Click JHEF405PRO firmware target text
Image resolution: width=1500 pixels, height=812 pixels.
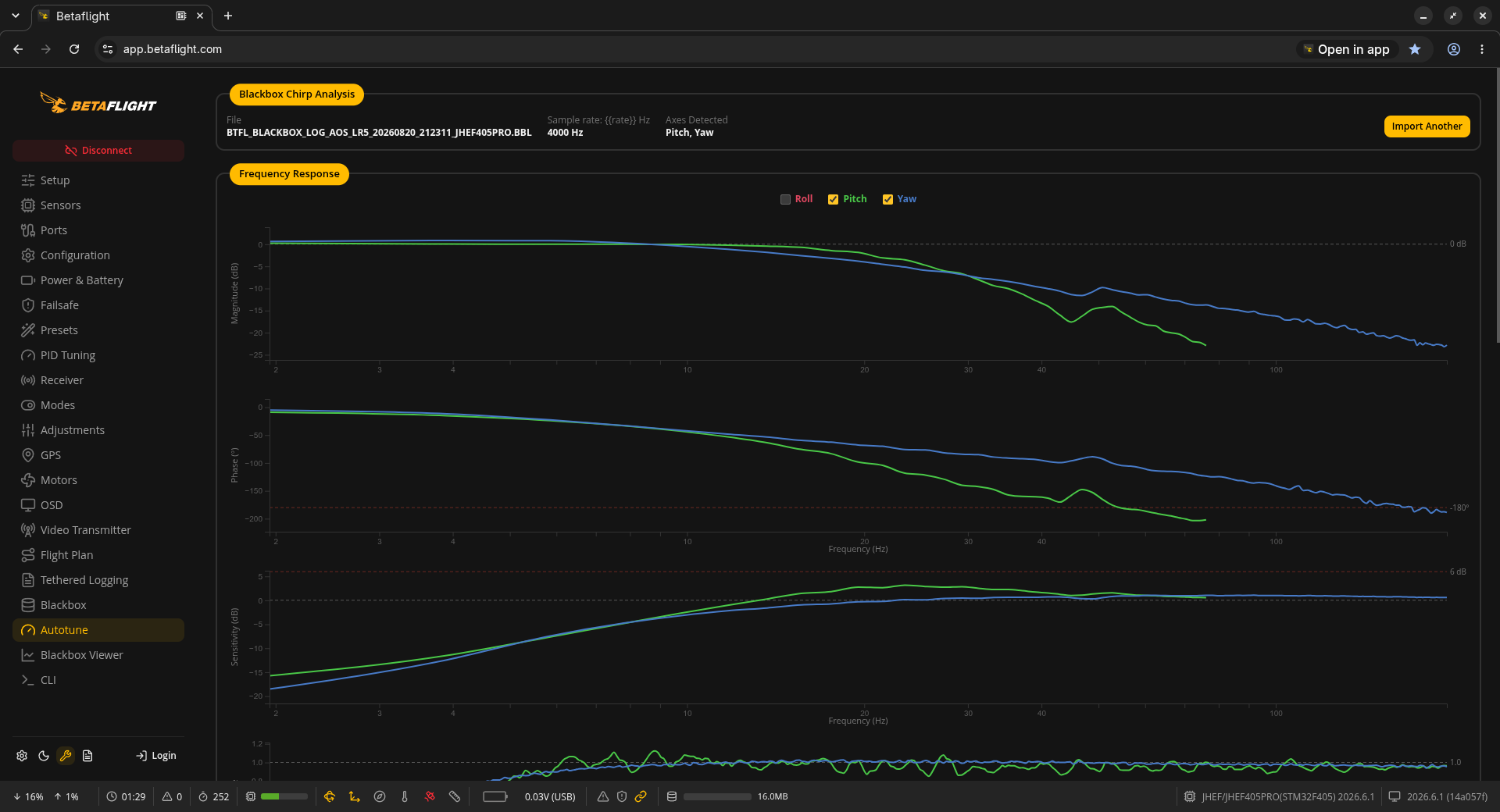[1287, 796]
